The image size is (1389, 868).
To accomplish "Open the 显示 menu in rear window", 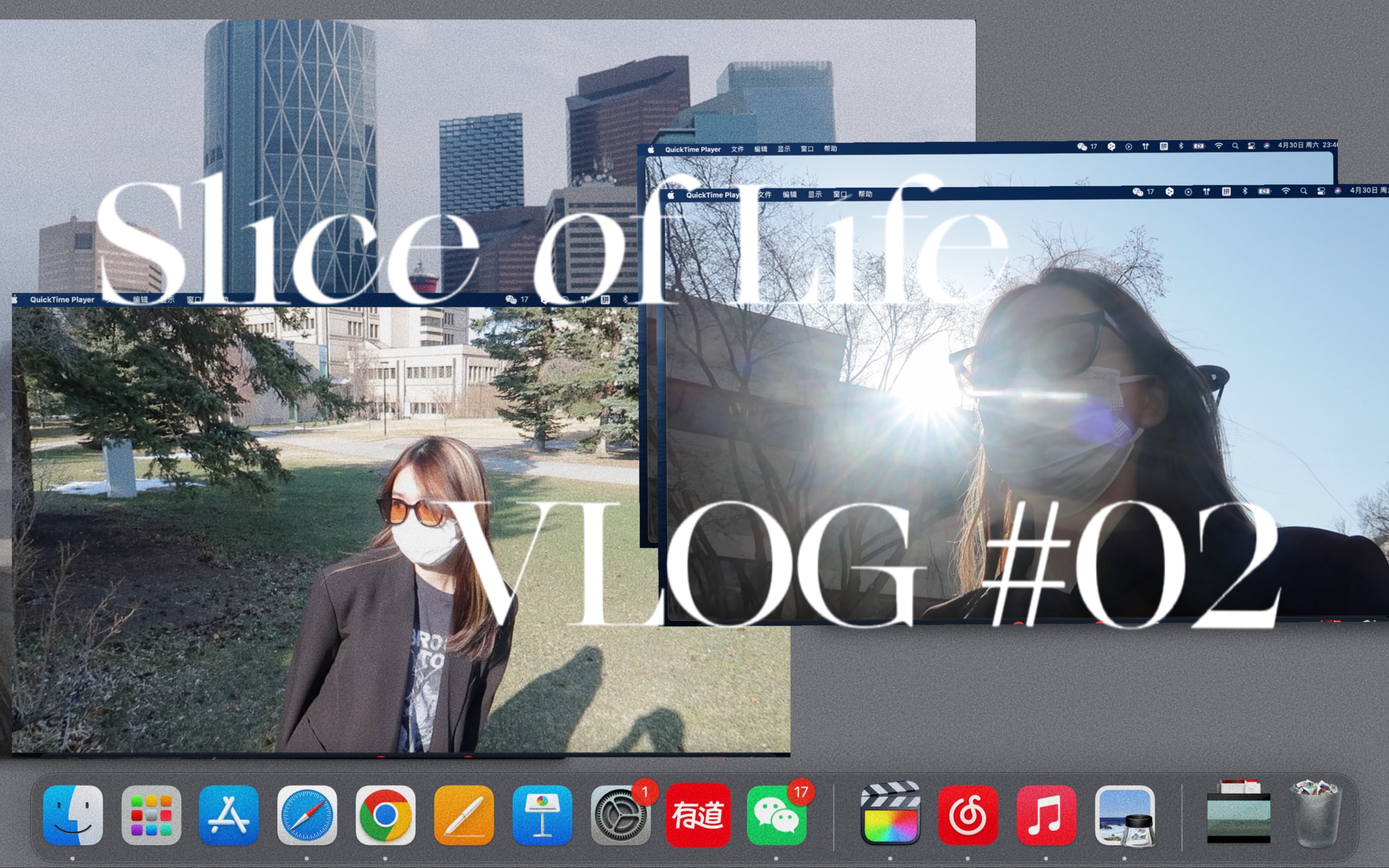I will point(784,149).
